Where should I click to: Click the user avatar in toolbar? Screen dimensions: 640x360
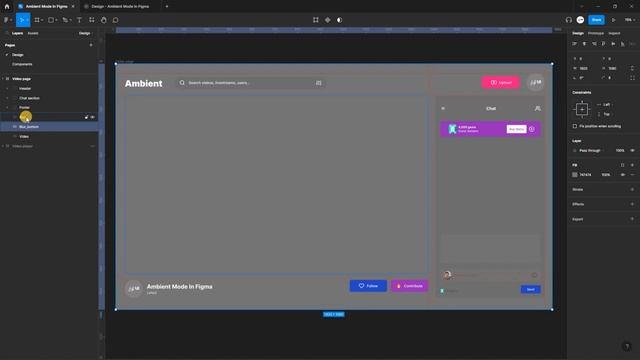point(580,20)
